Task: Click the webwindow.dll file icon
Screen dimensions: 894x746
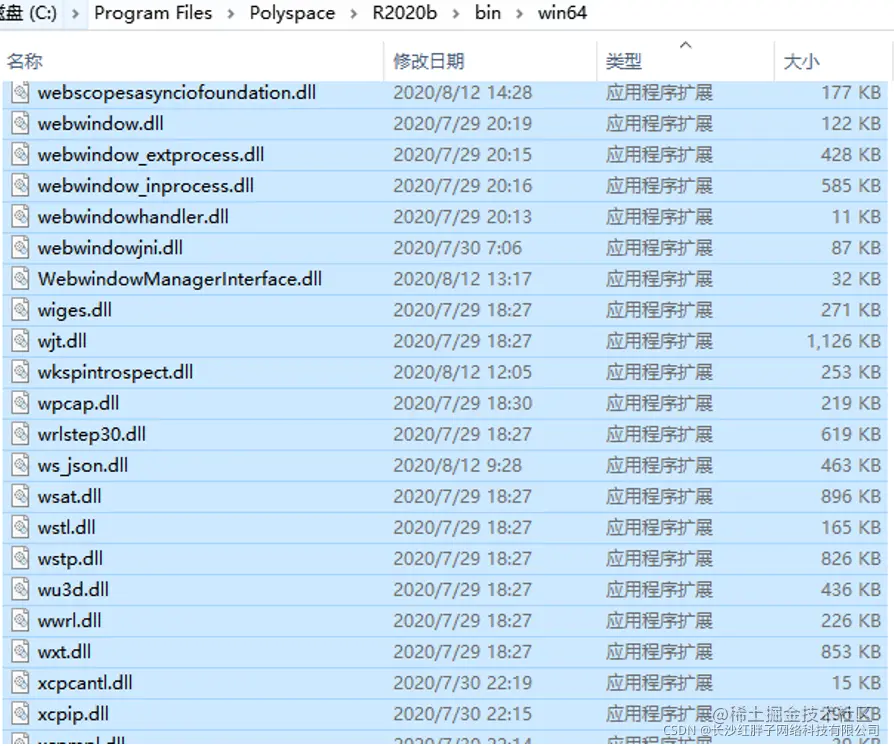Action: coord(21,123)
